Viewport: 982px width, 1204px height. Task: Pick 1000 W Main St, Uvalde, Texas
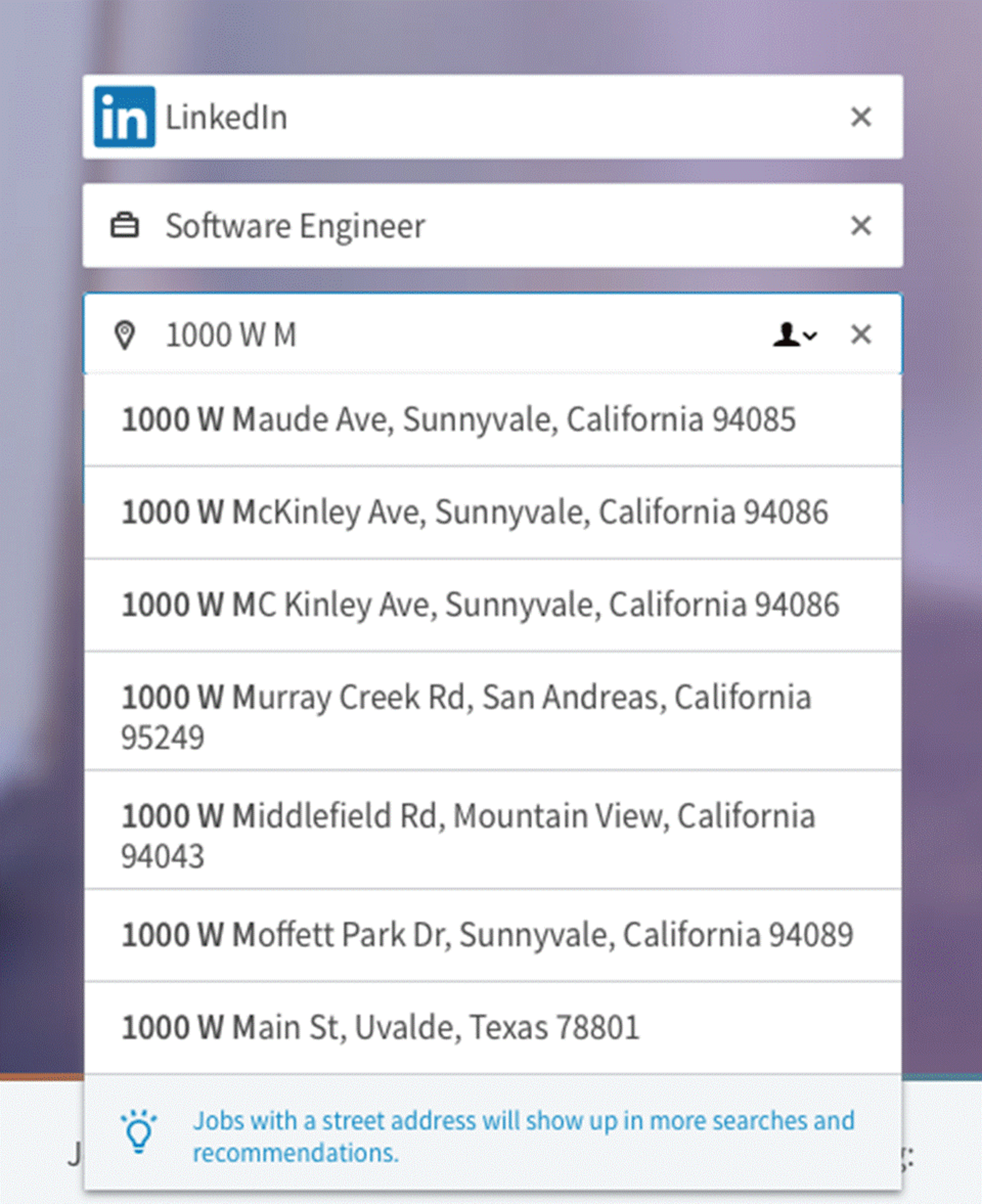tap(493, 1028)
